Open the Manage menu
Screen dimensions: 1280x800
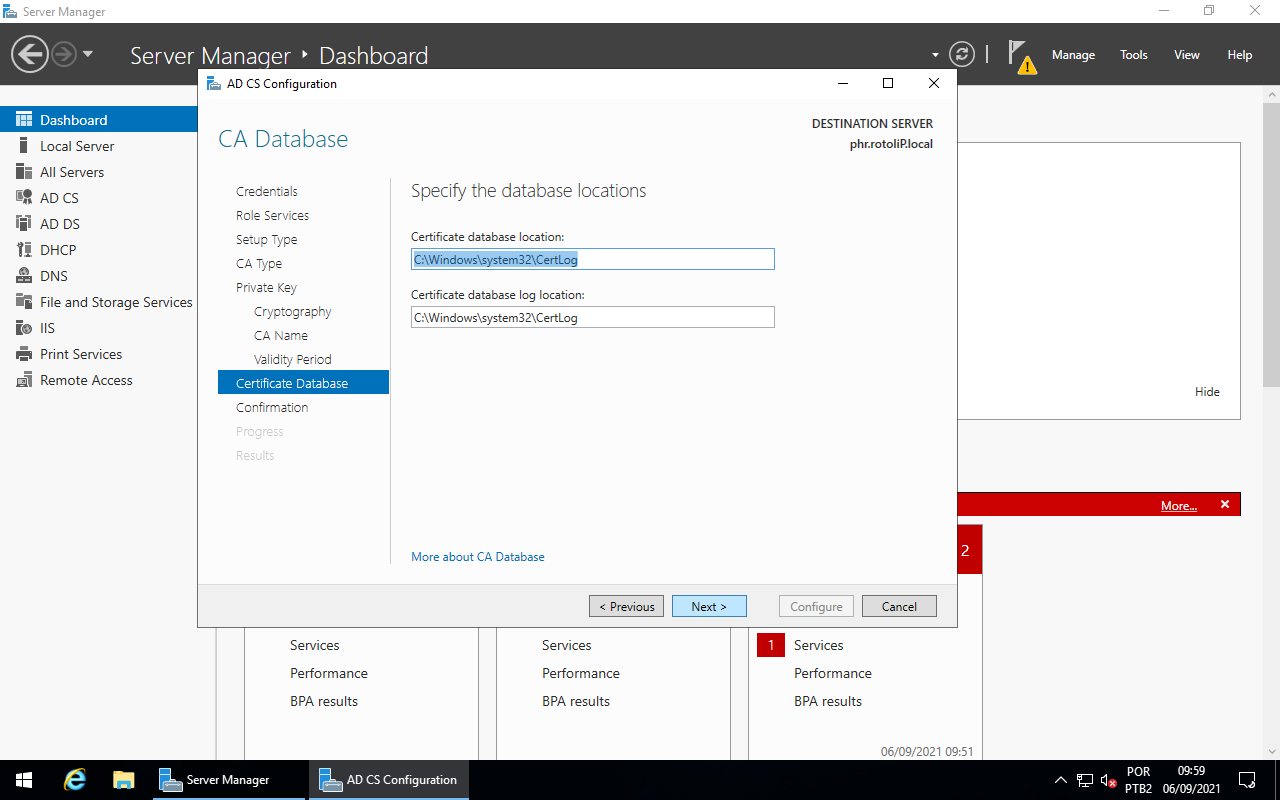point(1073,55)
